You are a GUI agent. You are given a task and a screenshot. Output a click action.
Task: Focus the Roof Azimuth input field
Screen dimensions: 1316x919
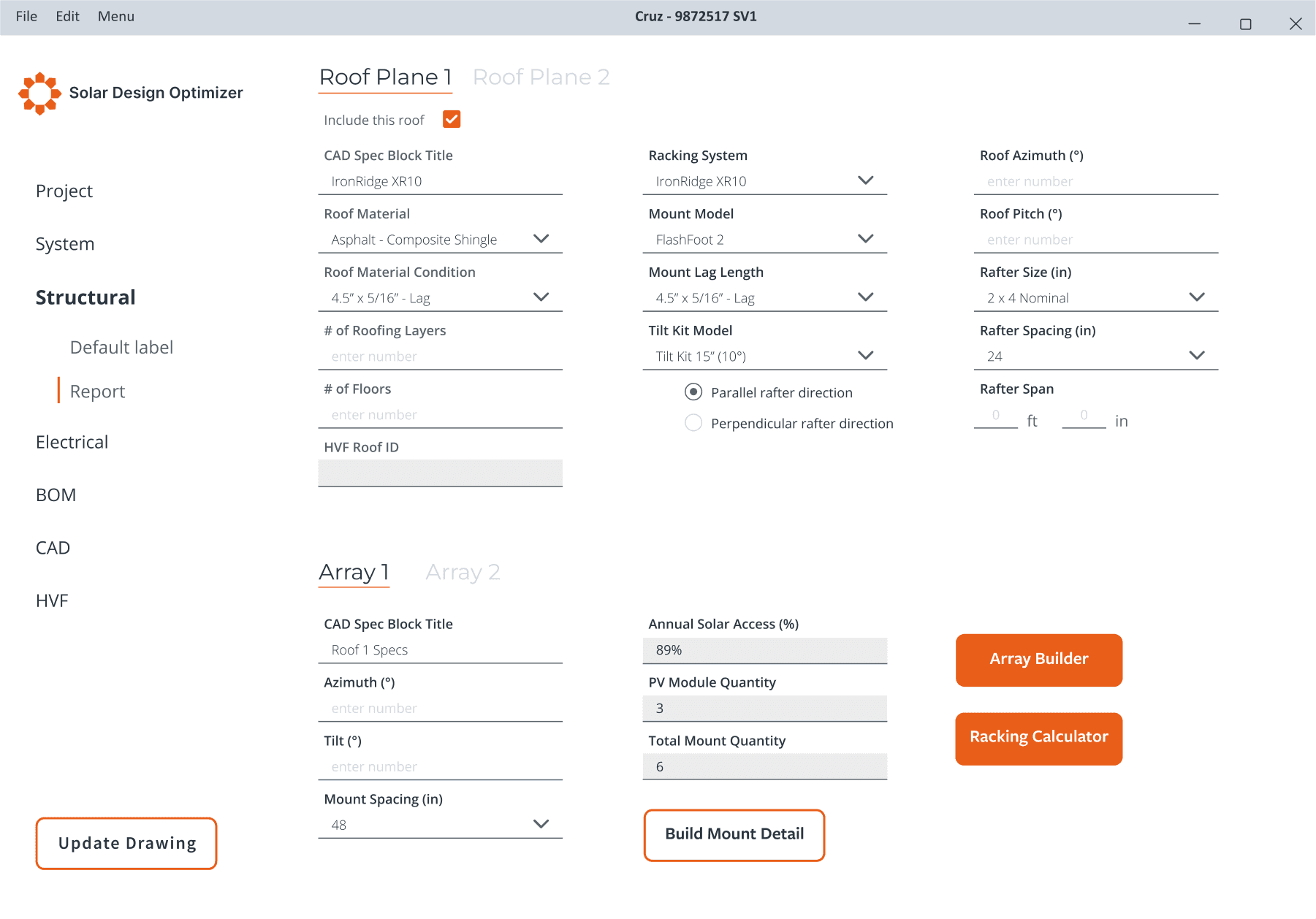tap(1095, 181)
